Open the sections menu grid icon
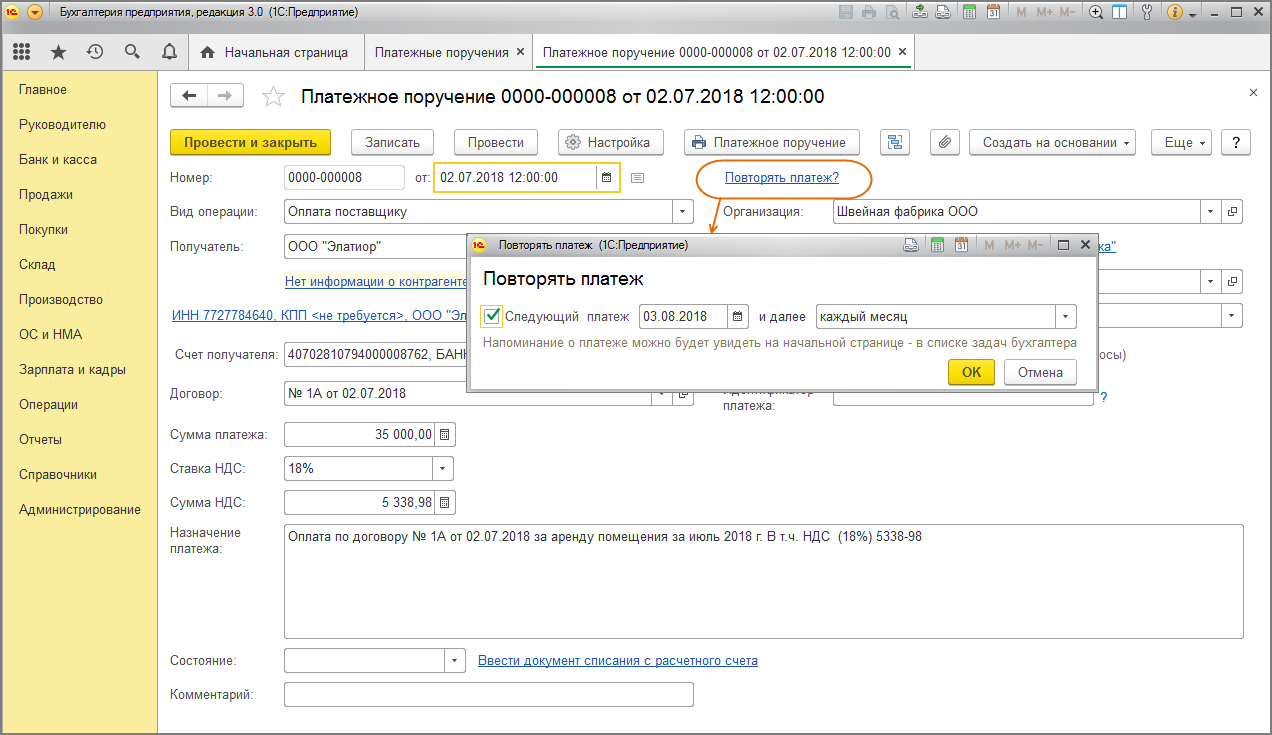 pos(22,52)
